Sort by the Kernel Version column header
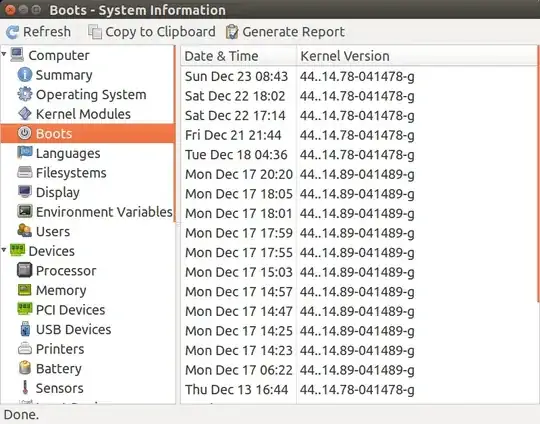The height and width of the screenshot is (424, 540). tap(417, 56)
